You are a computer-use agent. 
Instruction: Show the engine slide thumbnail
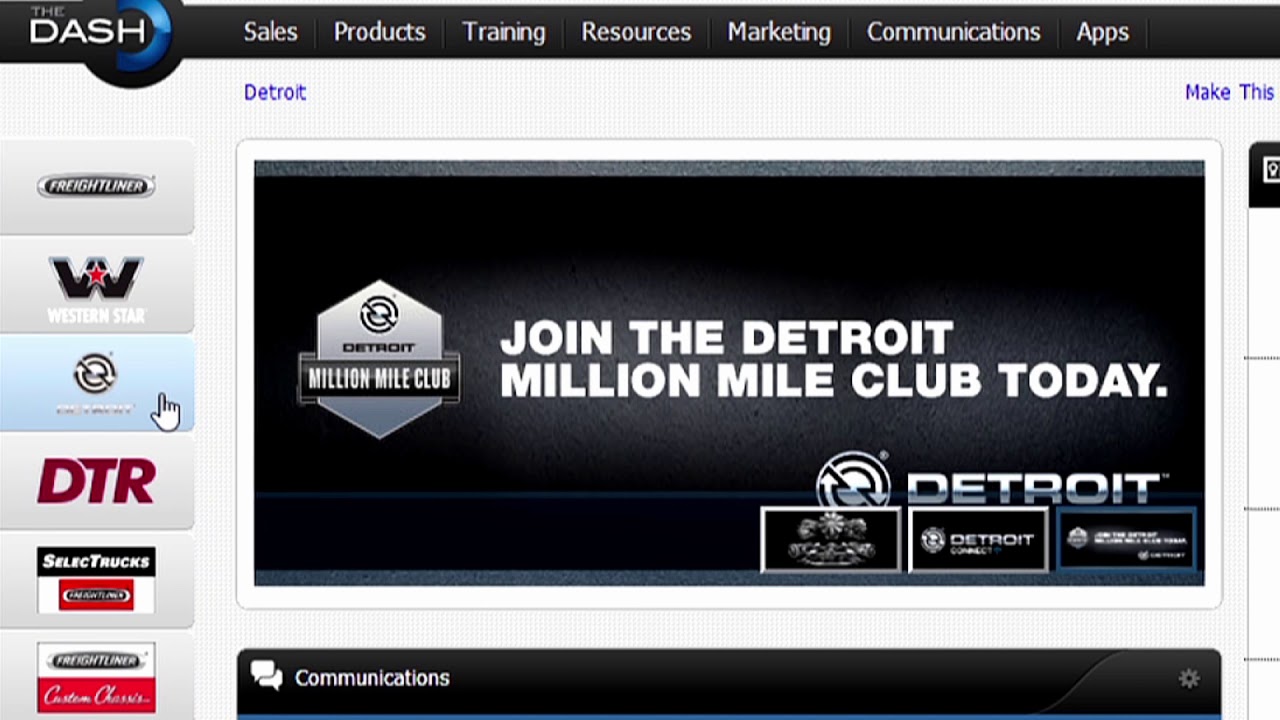tap(831, 540)
